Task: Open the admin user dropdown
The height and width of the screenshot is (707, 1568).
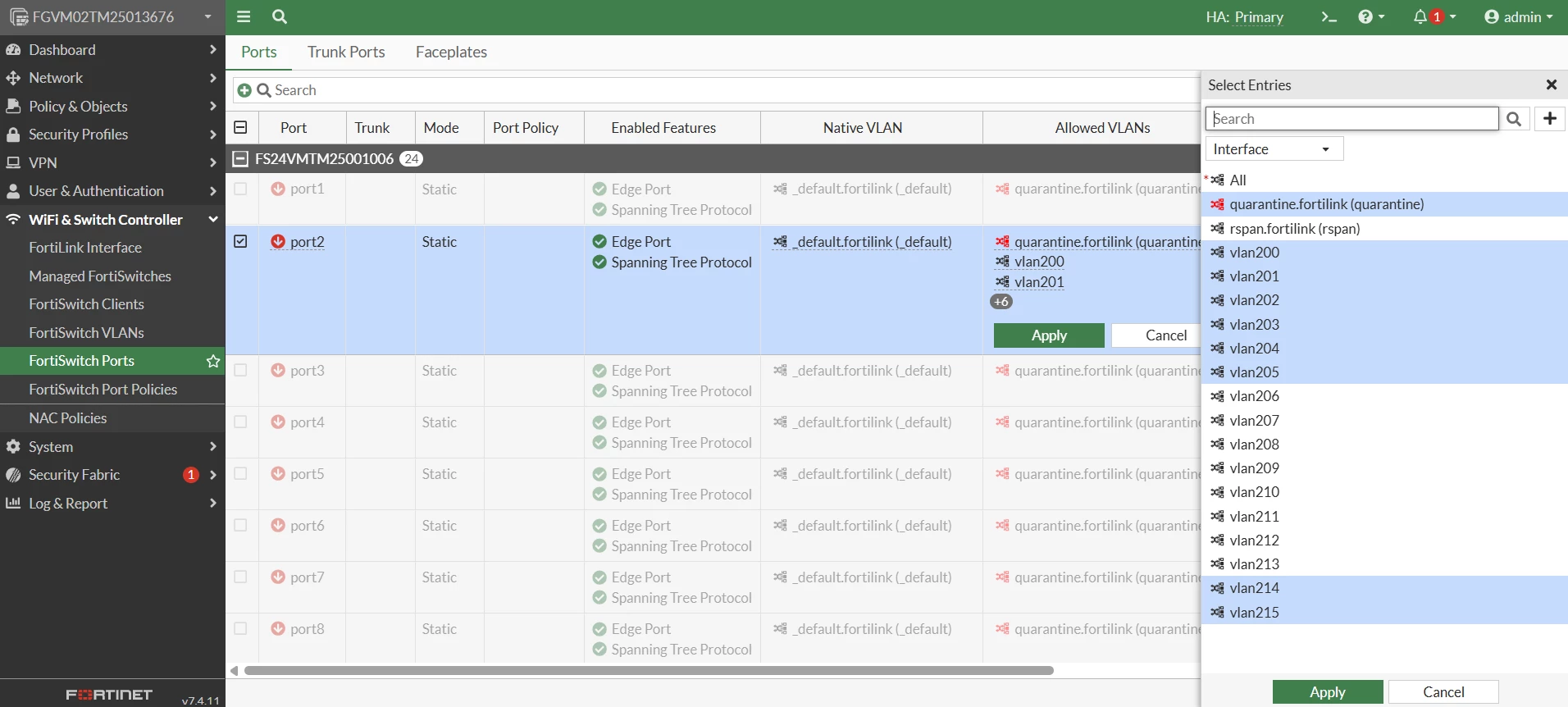Action: tap(1519, 16)
